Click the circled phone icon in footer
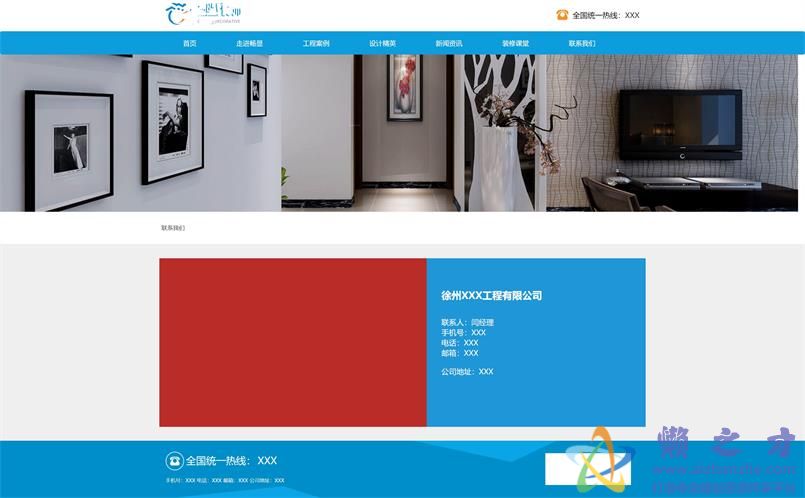This screenshot has width=805, height=498. (x=174, y=461)
